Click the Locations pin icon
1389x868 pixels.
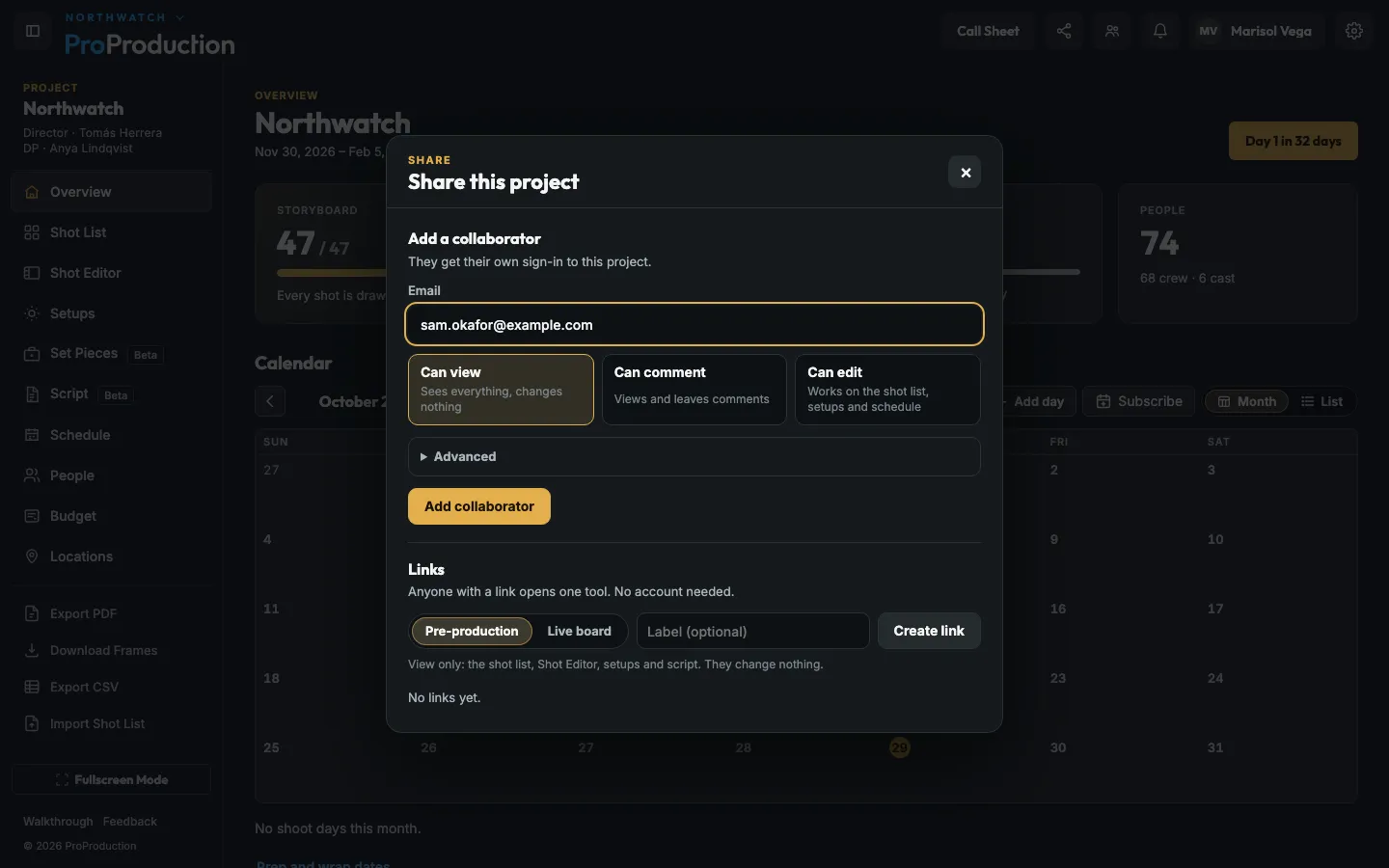[x=32, y=556]
